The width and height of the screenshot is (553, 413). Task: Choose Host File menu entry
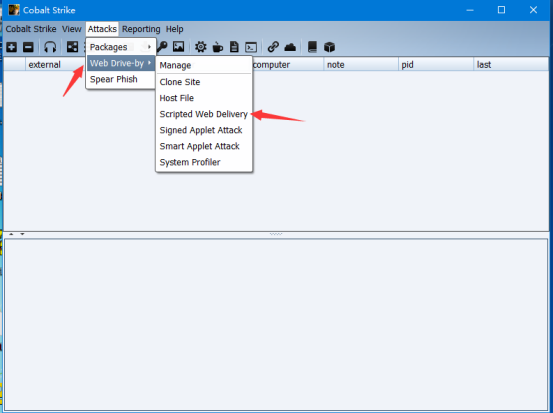(204, 98)
